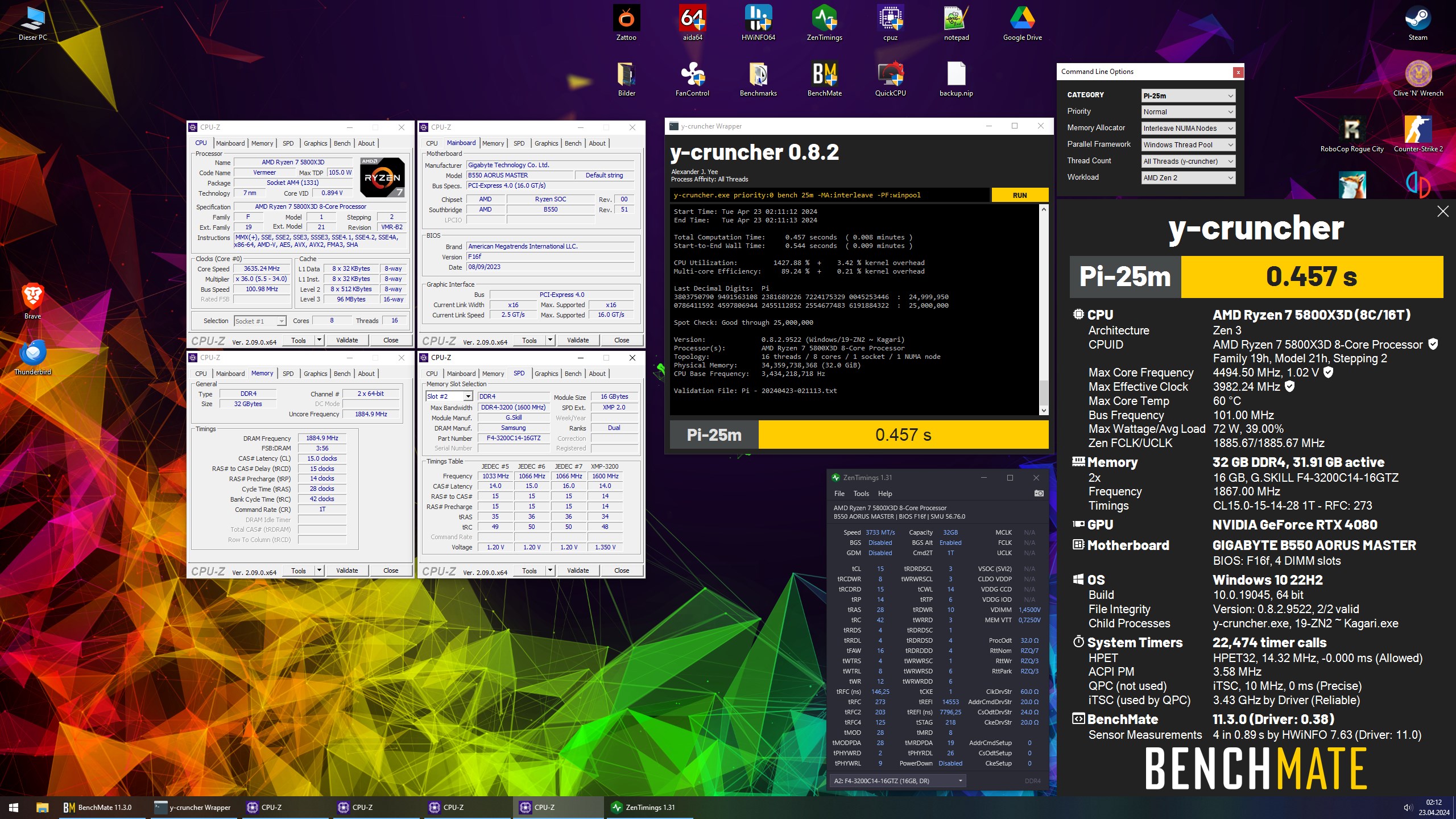Click the y-cruncher console scrollbar up arrow
1456x819 pixels.
1044,209
